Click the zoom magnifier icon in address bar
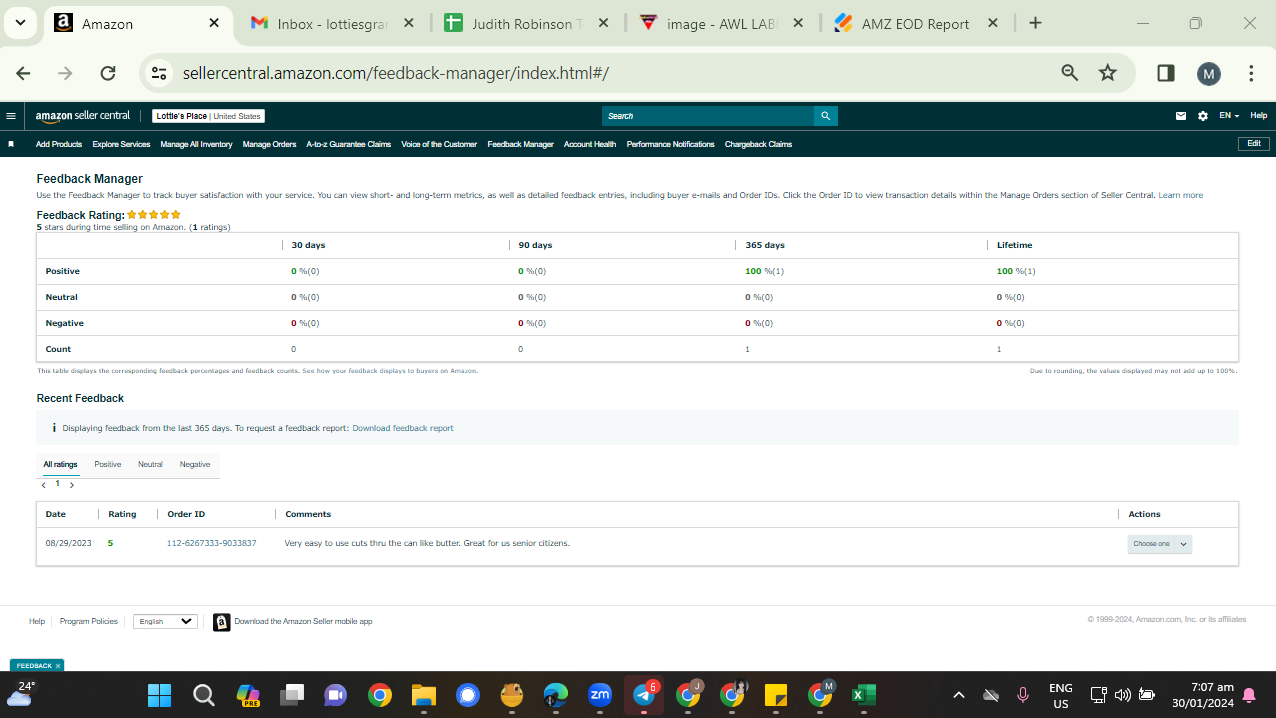1276x718 pixels. [1070, 73]
